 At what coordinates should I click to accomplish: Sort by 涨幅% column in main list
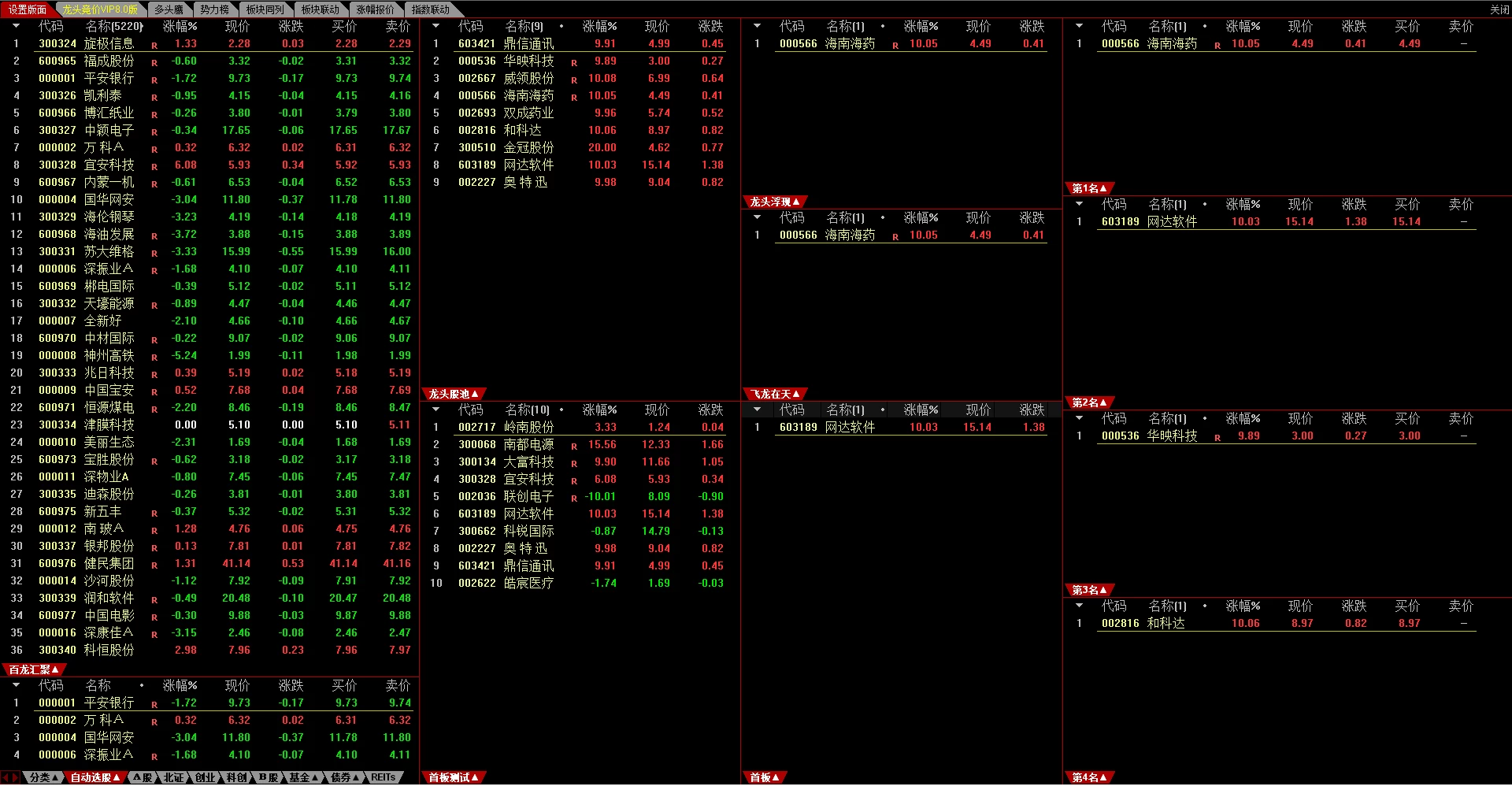(x=180, y=26)
